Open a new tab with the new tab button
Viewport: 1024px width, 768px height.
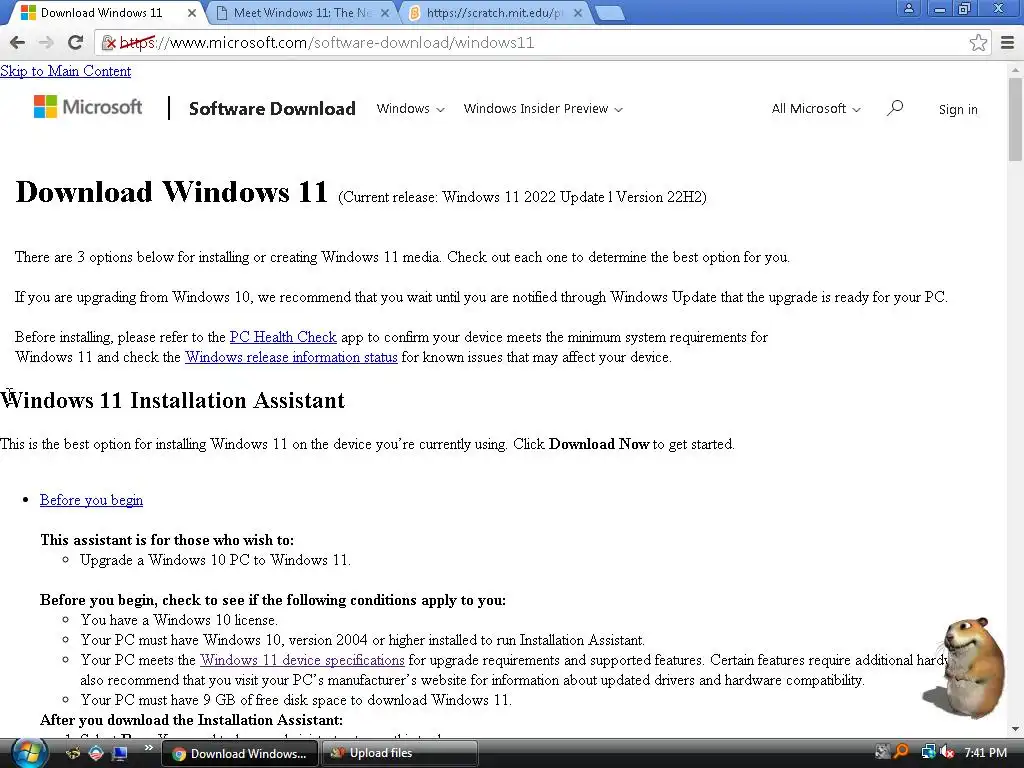[610, 13]
